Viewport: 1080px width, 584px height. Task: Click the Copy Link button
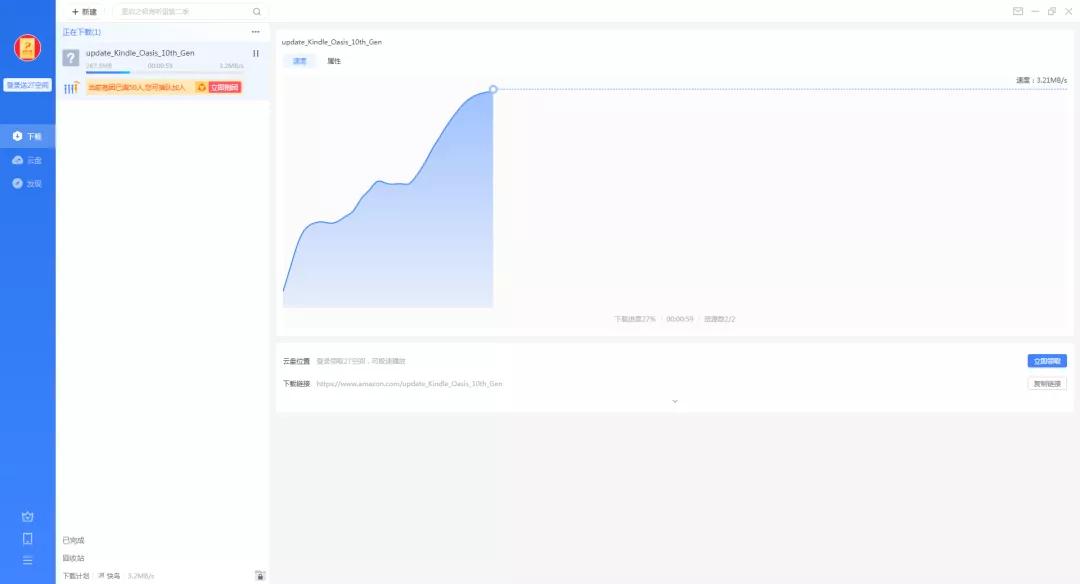click(x=1047, y=384)
